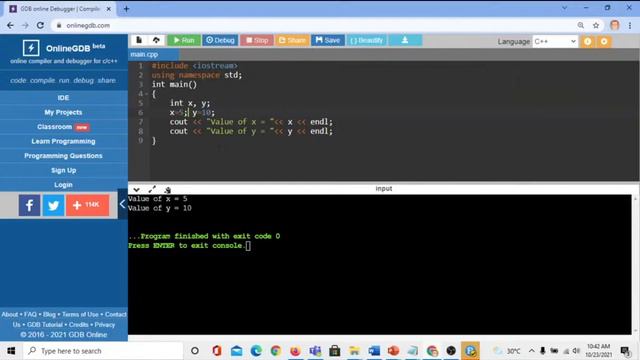Bookmark this page with the star icon

click(x=596, y=25)
